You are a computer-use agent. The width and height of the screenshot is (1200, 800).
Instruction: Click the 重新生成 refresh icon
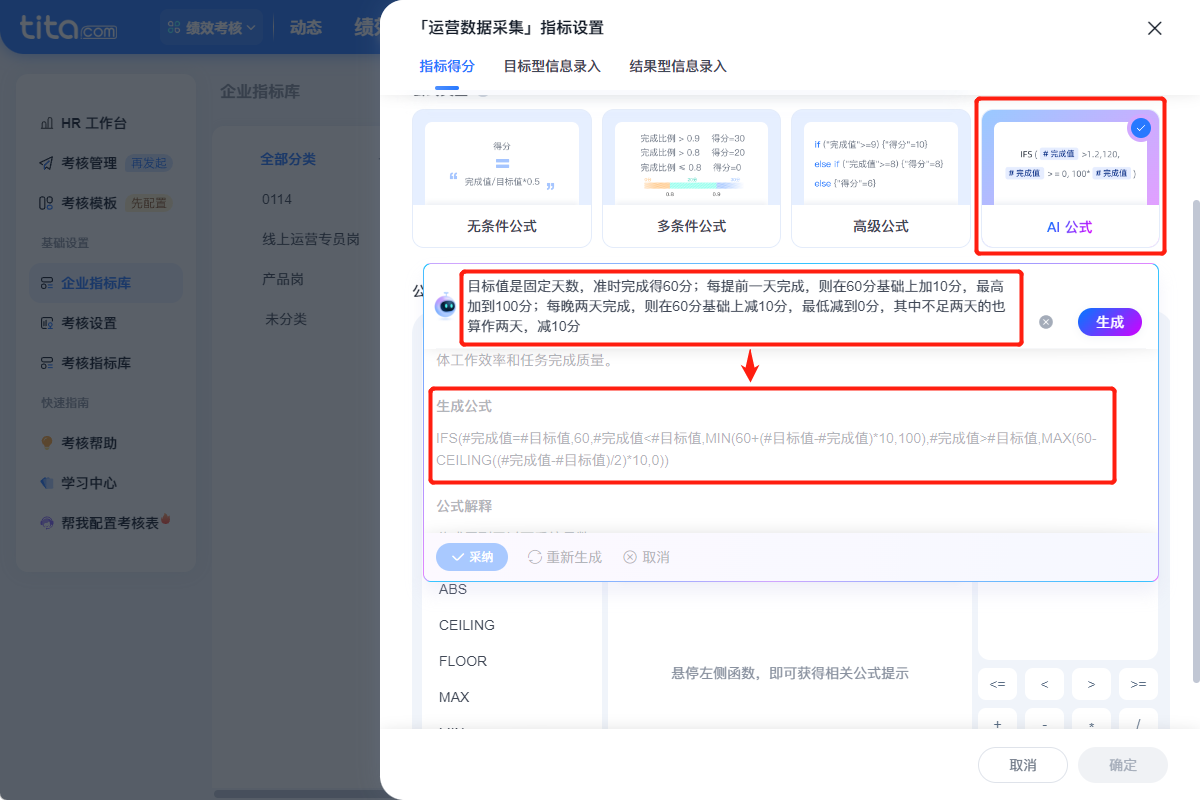coord(535,557)
